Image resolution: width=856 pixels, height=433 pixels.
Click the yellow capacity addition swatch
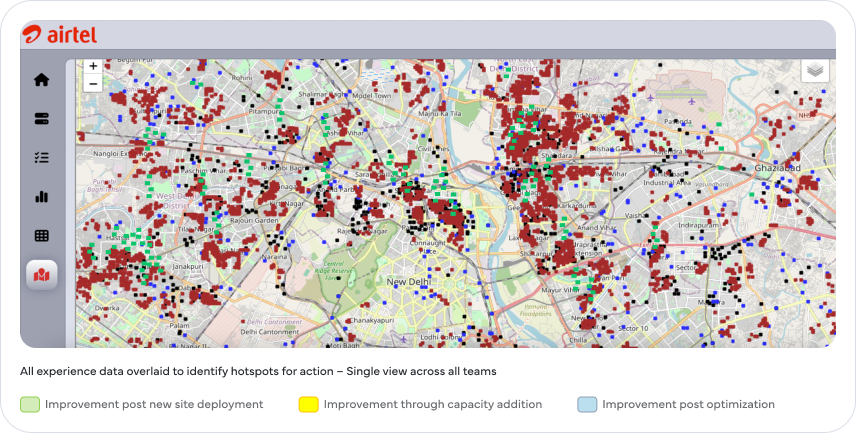click(308, 405)
